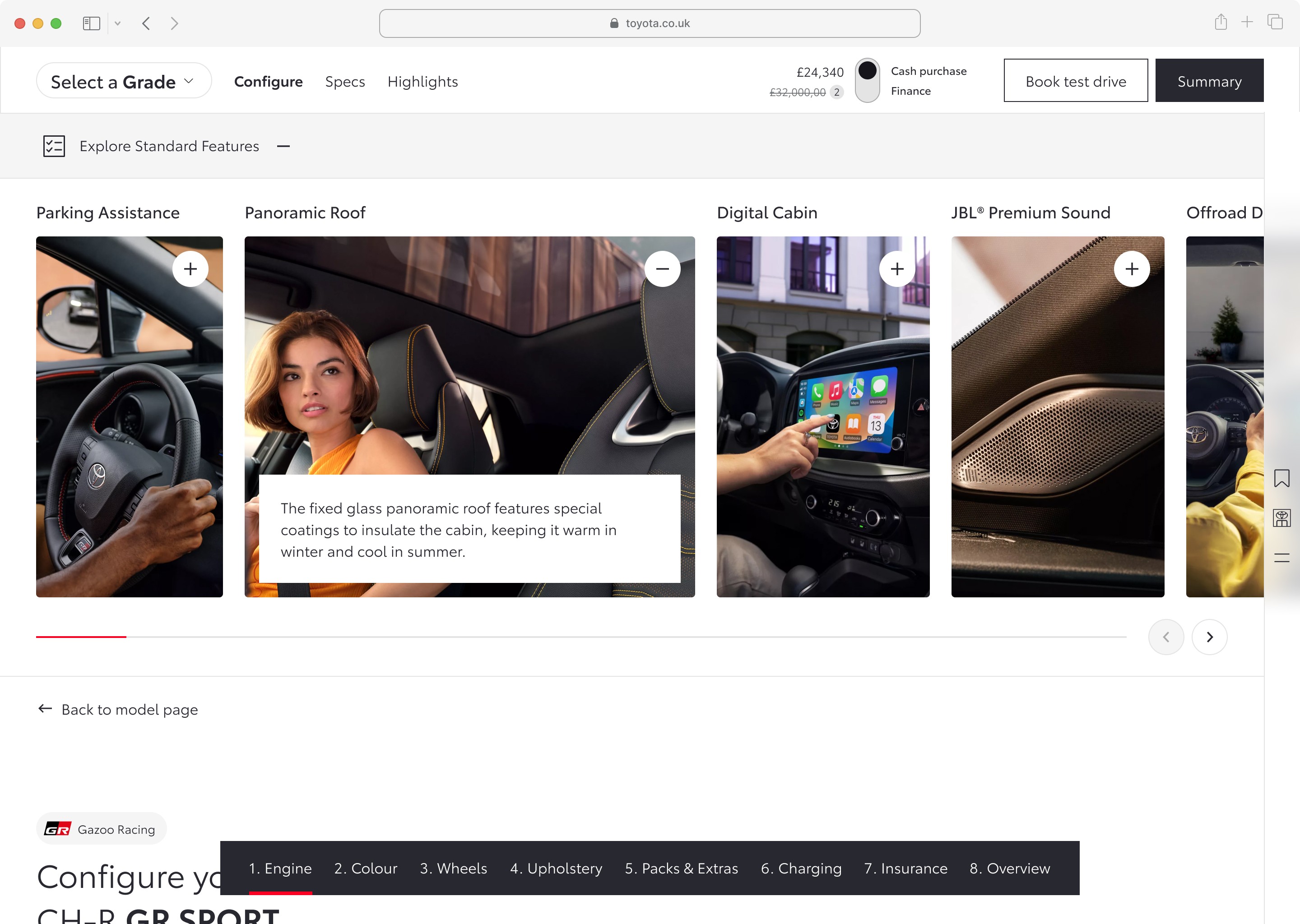Click the carousel progress bar
Screen dimensions: 1300x924
point(580,637)
